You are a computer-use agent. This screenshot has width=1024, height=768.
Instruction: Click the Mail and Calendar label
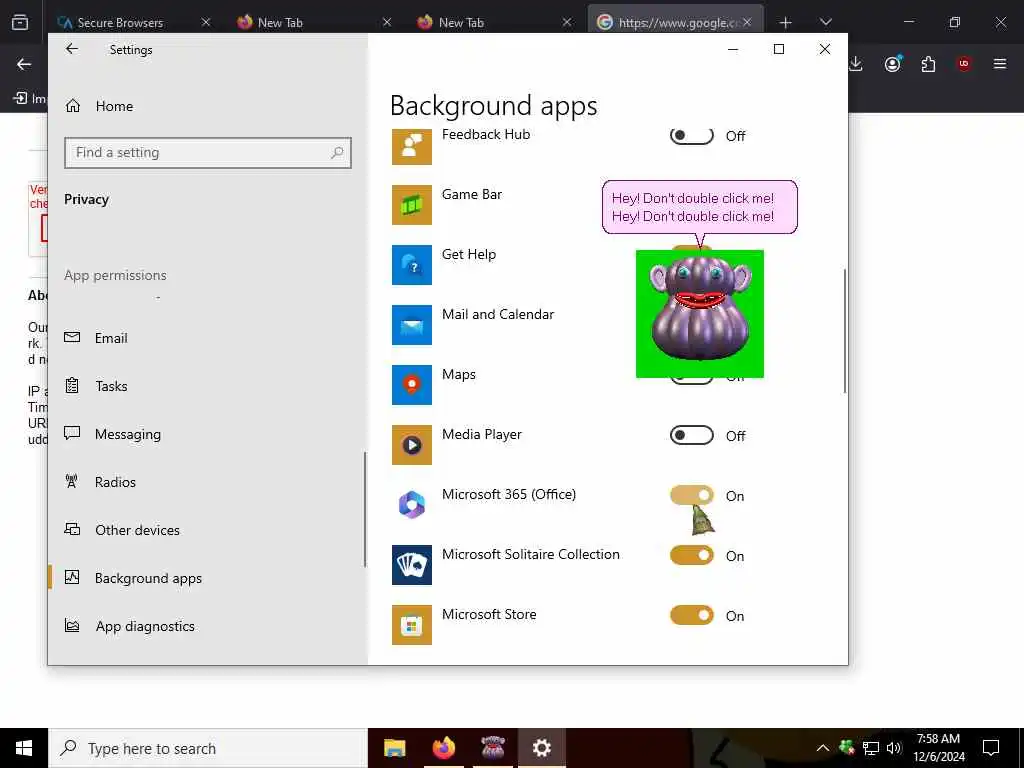[x=498, y=315]
